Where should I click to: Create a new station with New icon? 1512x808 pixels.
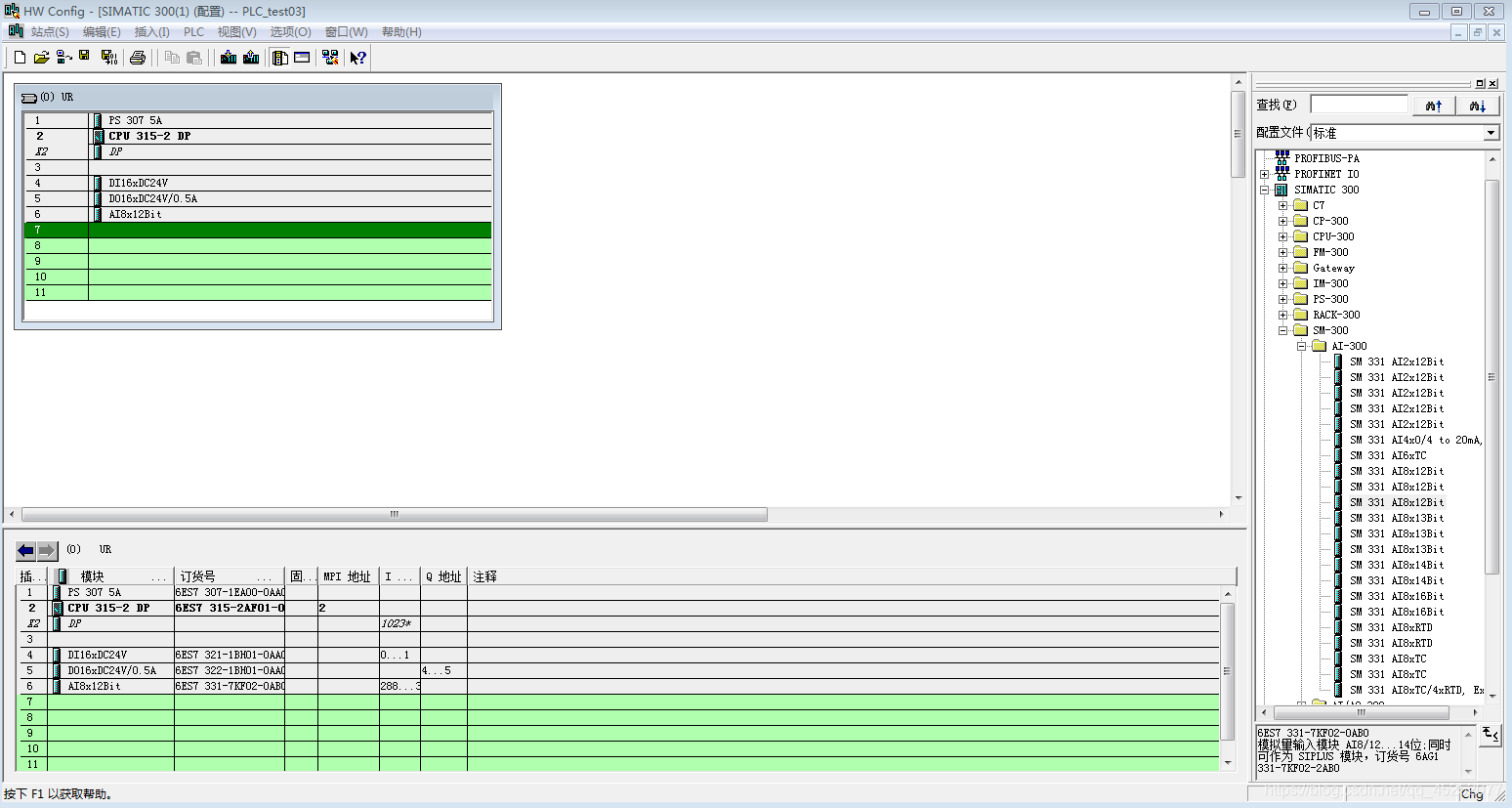[20, 58]
